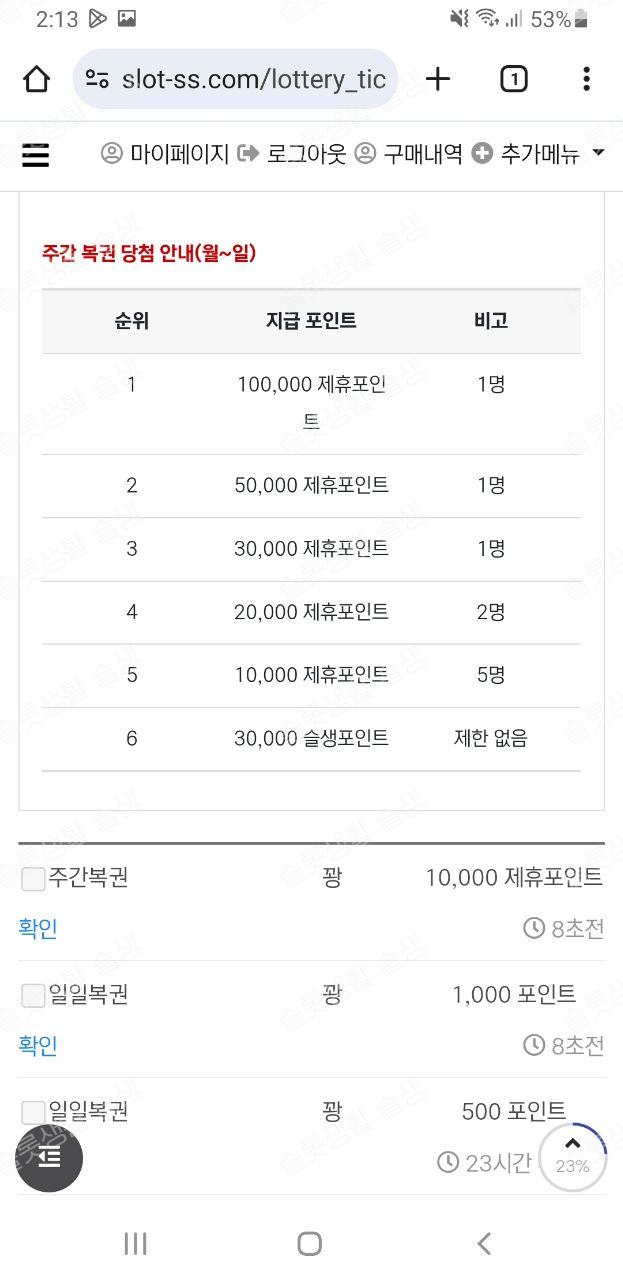Check the 주간복권 checkbox
This screenshot has height=1280, width=623.
(33, 879)
